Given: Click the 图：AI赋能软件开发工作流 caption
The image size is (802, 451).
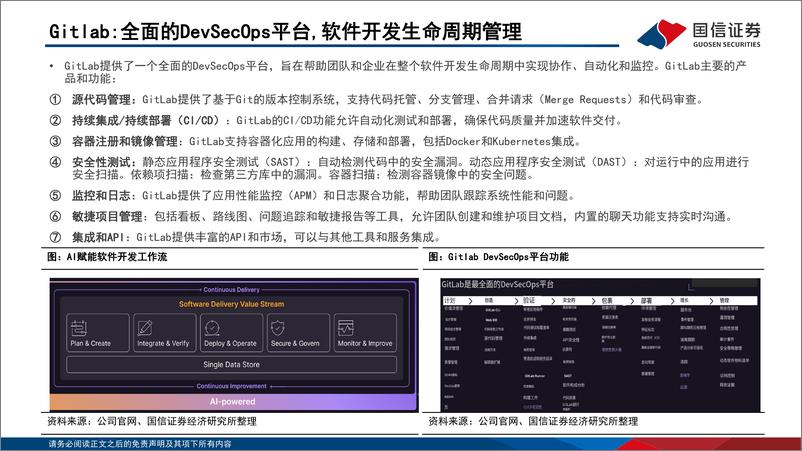Looking at the screenshot, I should point(107,257).
